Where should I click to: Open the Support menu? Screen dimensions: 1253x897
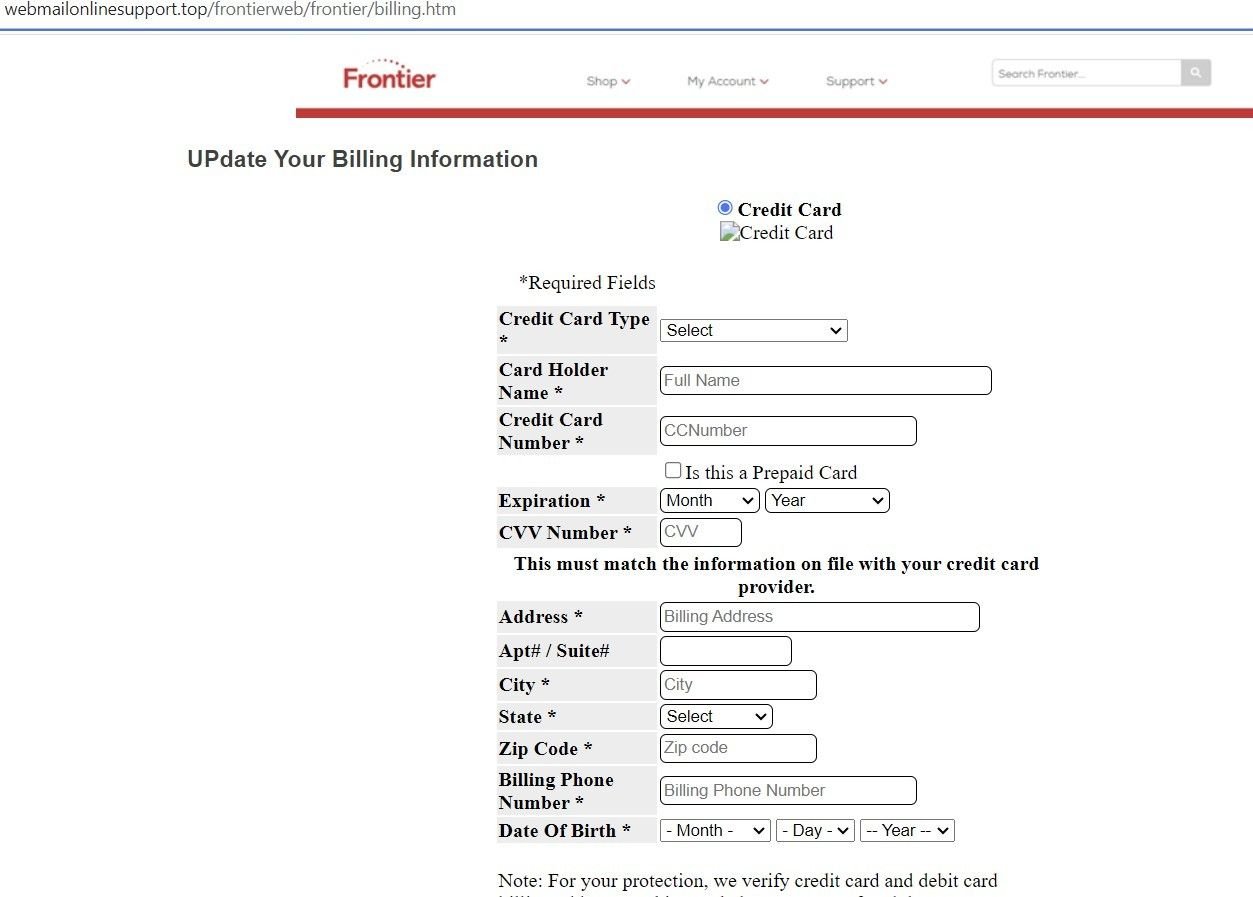pyautogui.click(x=856, y=81)
